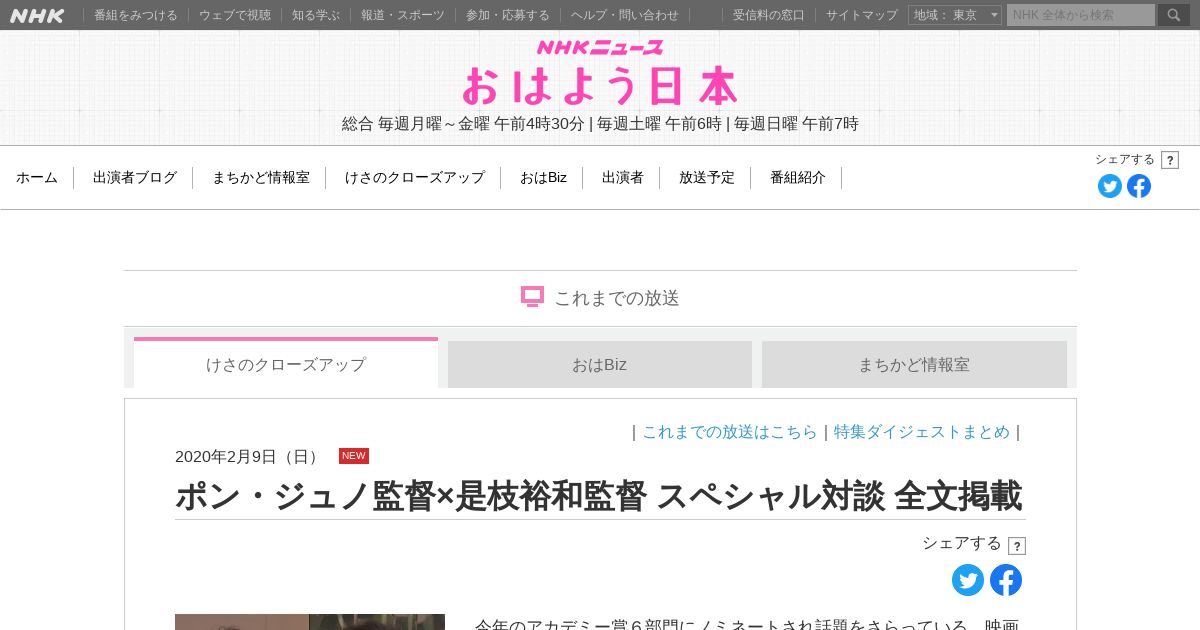Open まちかど情報室 in the navigation bar

[x=261, y=177]
